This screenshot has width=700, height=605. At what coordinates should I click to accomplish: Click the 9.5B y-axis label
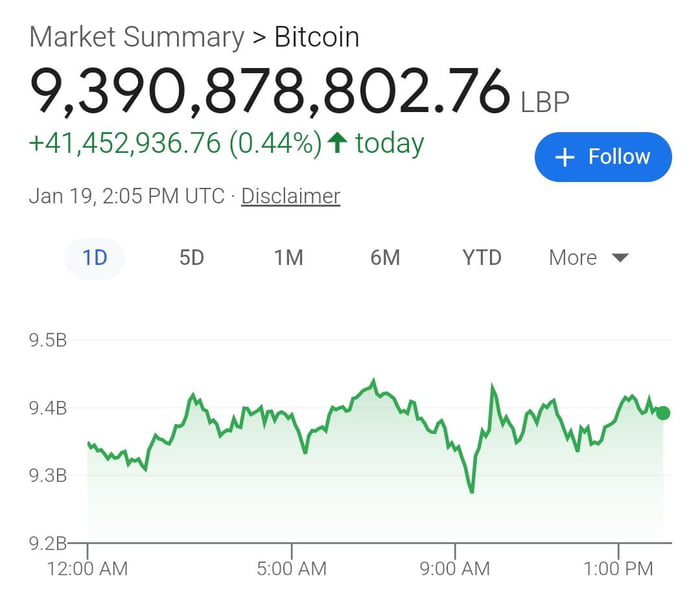point(48,341)
